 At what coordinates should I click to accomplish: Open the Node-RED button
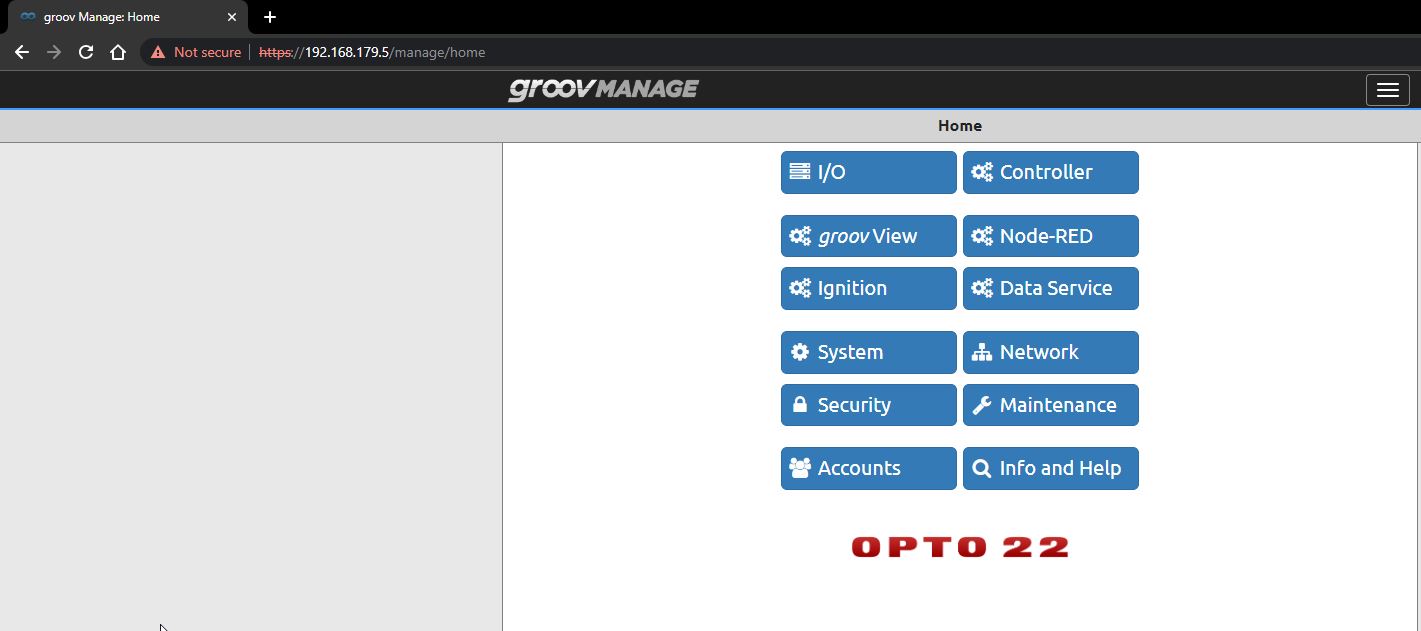(x=1050, y=236)
